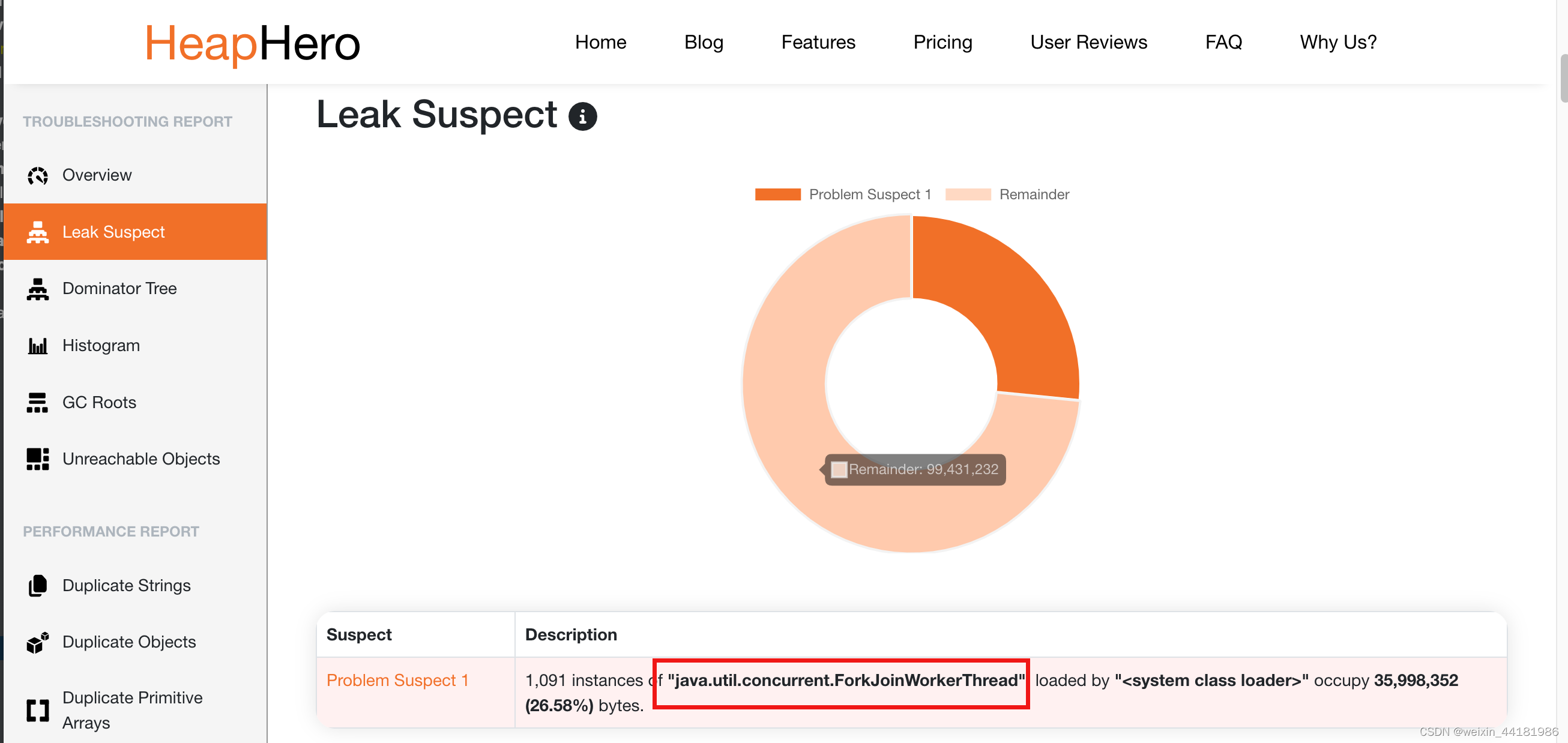The height and width of the screenshot is (743, 1568).
Task: Click the Duplicate Objects box icon
Action: [x=38, y=642]
